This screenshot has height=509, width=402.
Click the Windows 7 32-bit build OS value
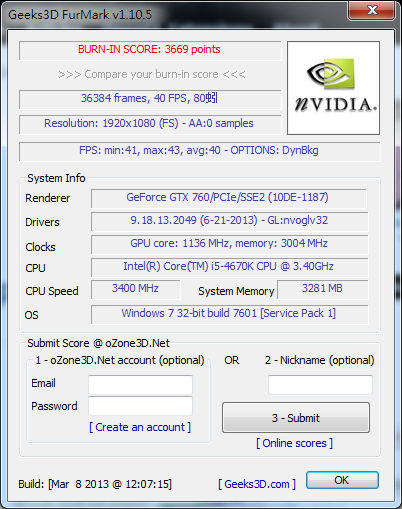pyautogui.click(x=229, y=313)
